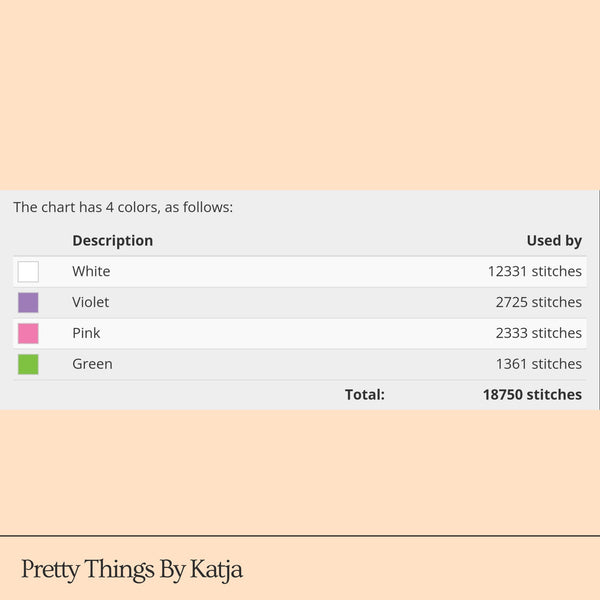Click the Green row label
The width and height of the screenshot is (600, 600).
[x=92, y=364]
